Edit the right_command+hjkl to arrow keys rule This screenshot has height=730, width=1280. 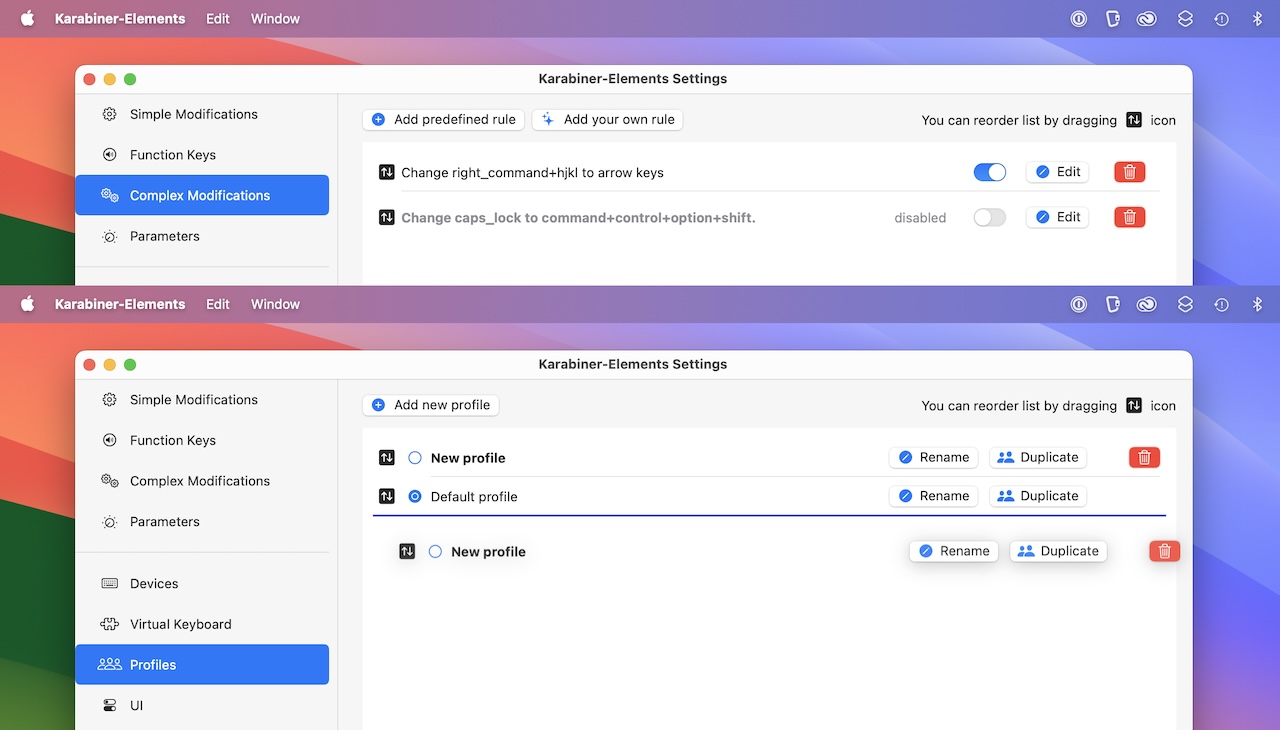tap(1057, 172)
